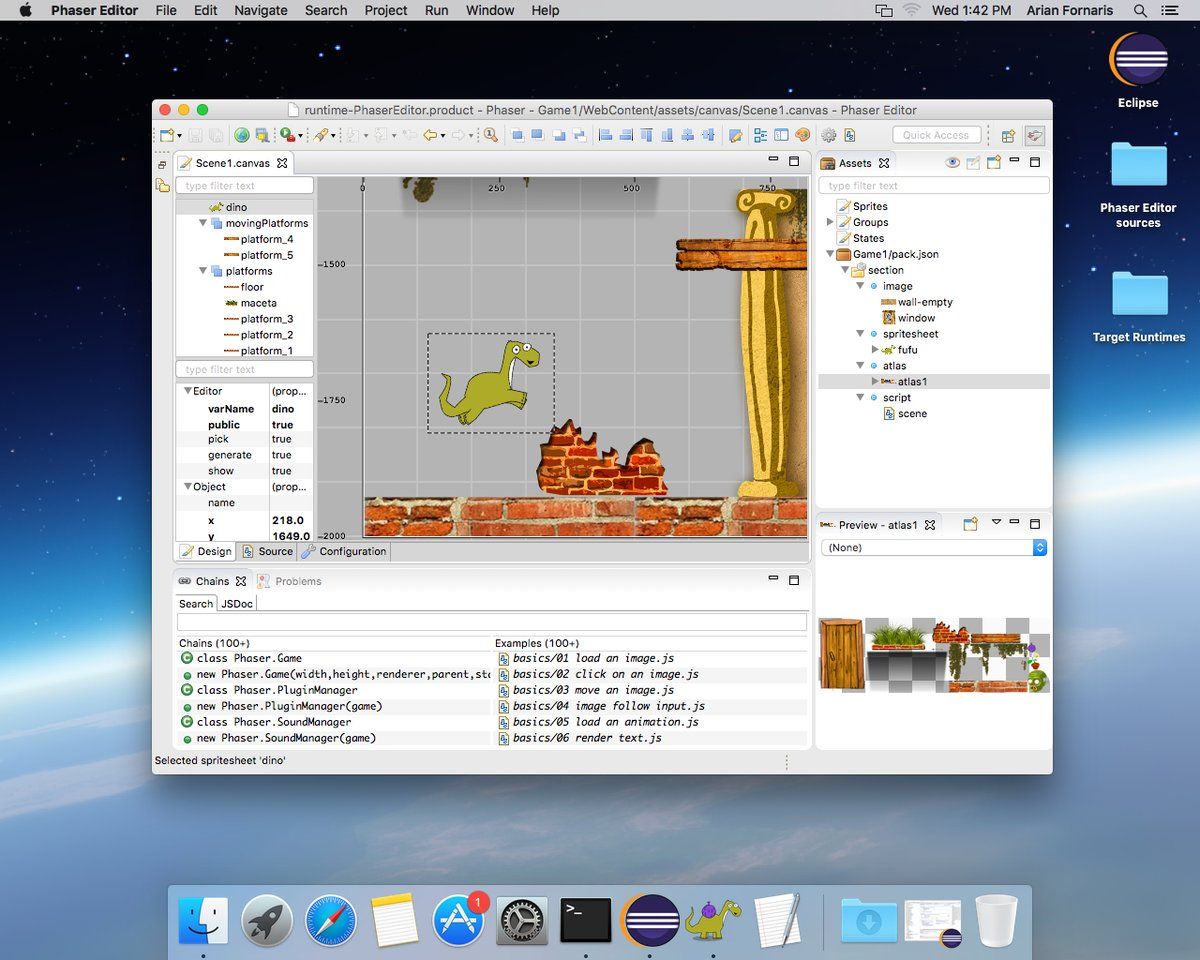Click the Quick Access field
Image resolution: width=1200 pixels, height=960 pixels.
tap(936, 135)
